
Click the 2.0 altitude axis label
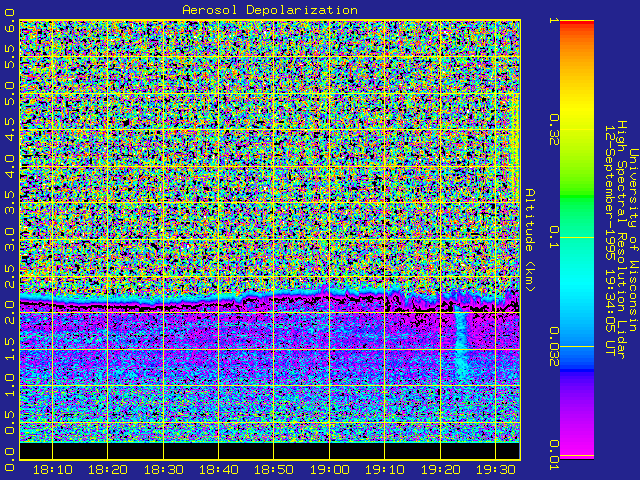[9, 313]
